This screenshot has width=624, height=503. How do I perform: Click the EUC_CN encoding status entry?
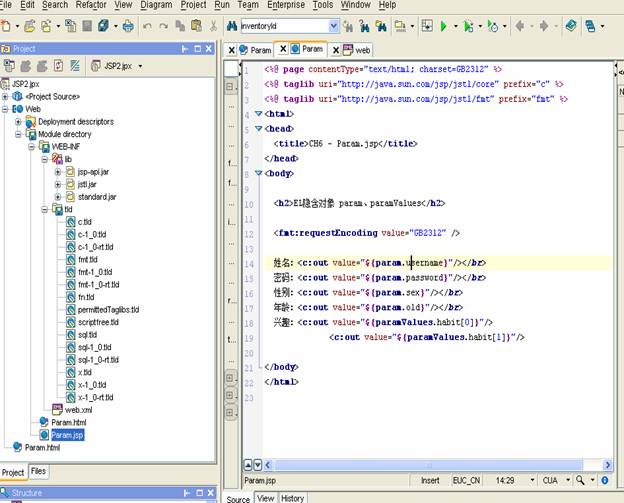tap(466, 480)
